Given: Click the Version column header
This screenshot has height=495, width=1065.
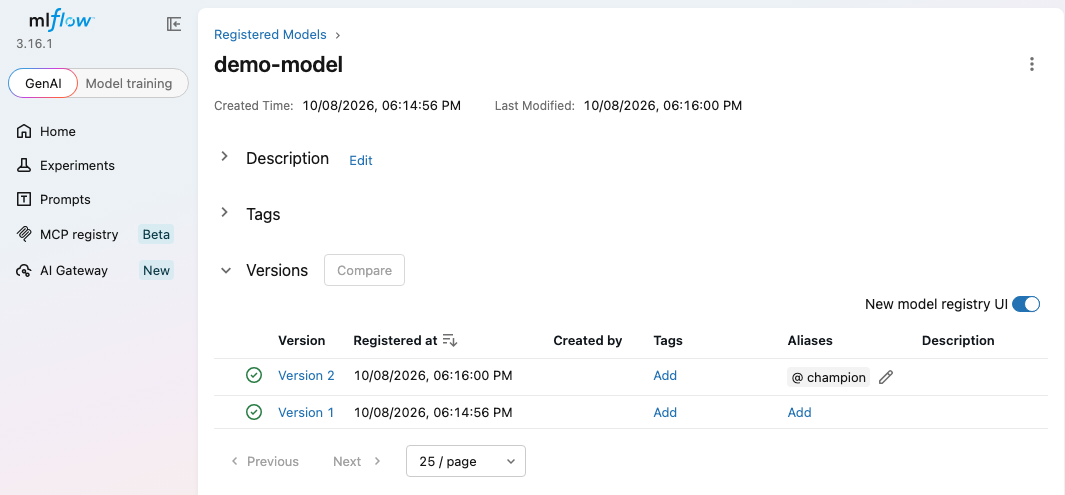Looking at the screenshot, I should (x=302, y=340).
